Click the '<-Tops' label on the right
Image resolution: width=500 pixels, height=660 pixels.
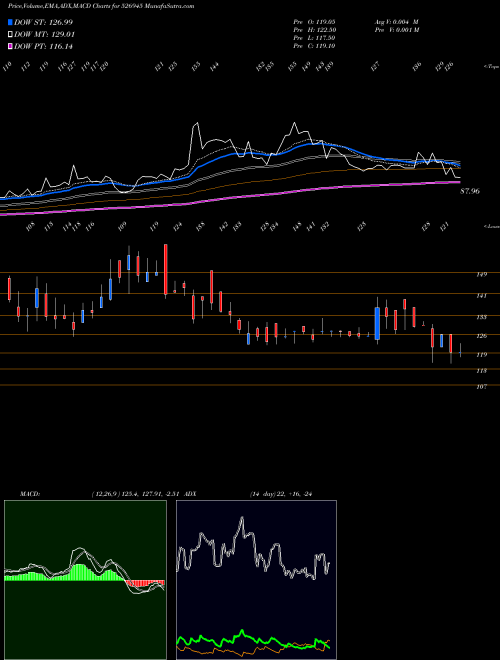tap(491, 67)
